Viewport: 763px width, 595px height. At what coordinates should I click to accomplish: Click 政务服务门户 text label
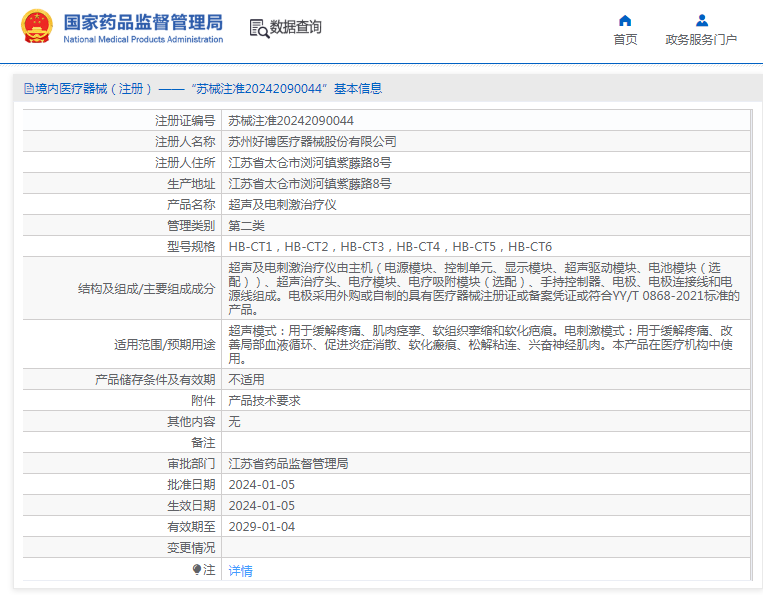pos(701,39)
